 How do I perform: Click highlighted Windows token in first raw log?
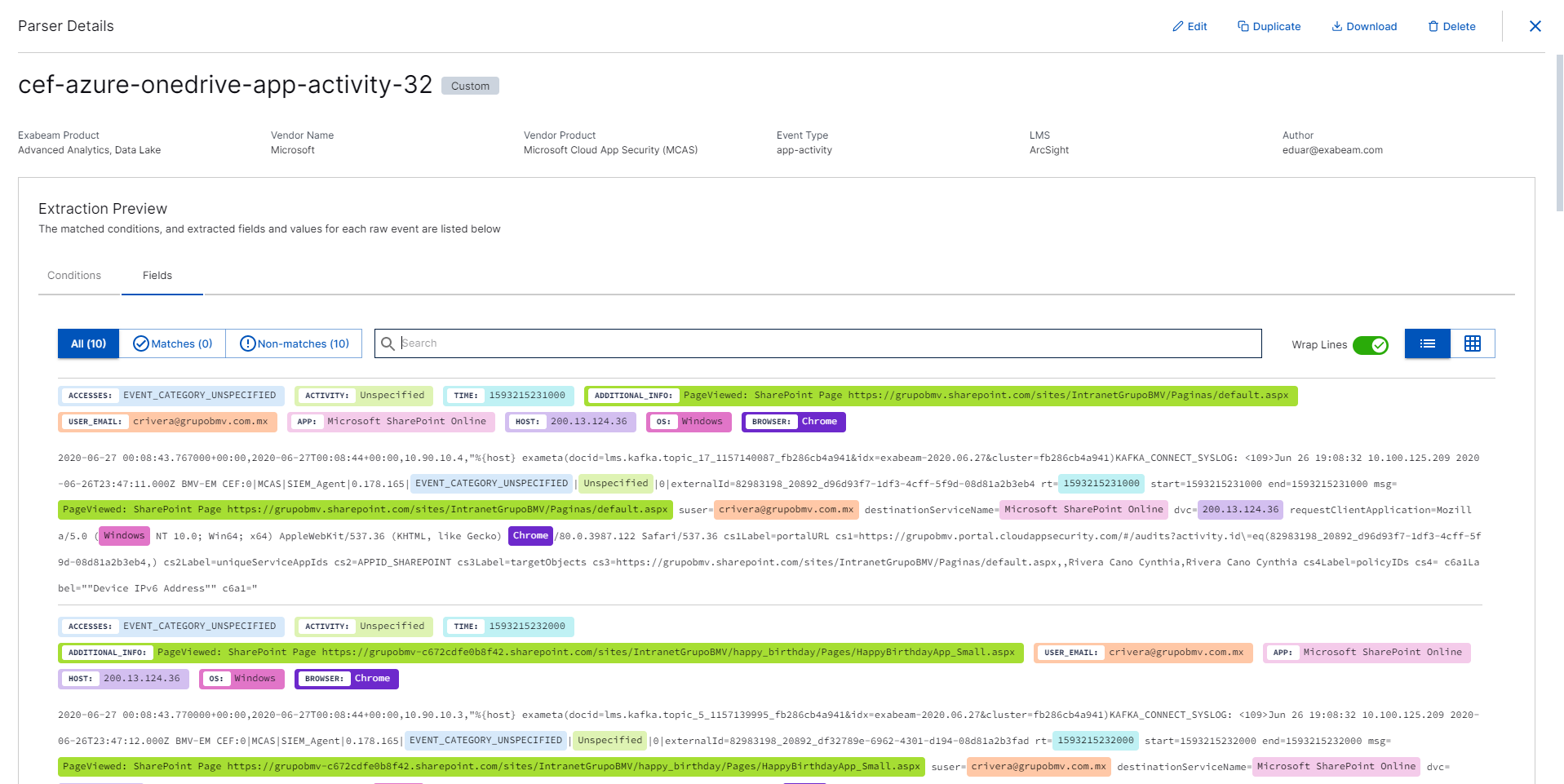pyautogui.click(x=124, y=536)
